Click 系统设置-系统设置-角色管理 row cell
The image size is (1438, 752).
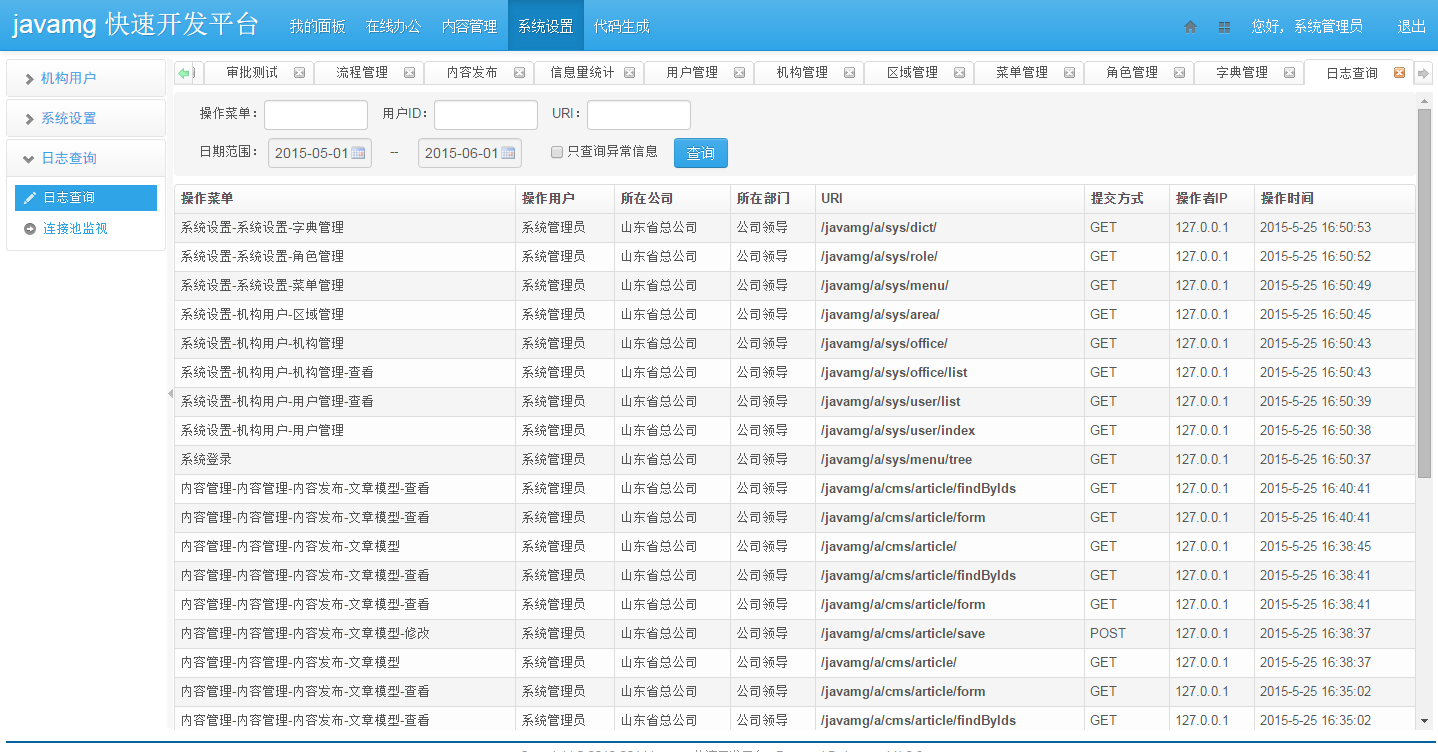345,257
